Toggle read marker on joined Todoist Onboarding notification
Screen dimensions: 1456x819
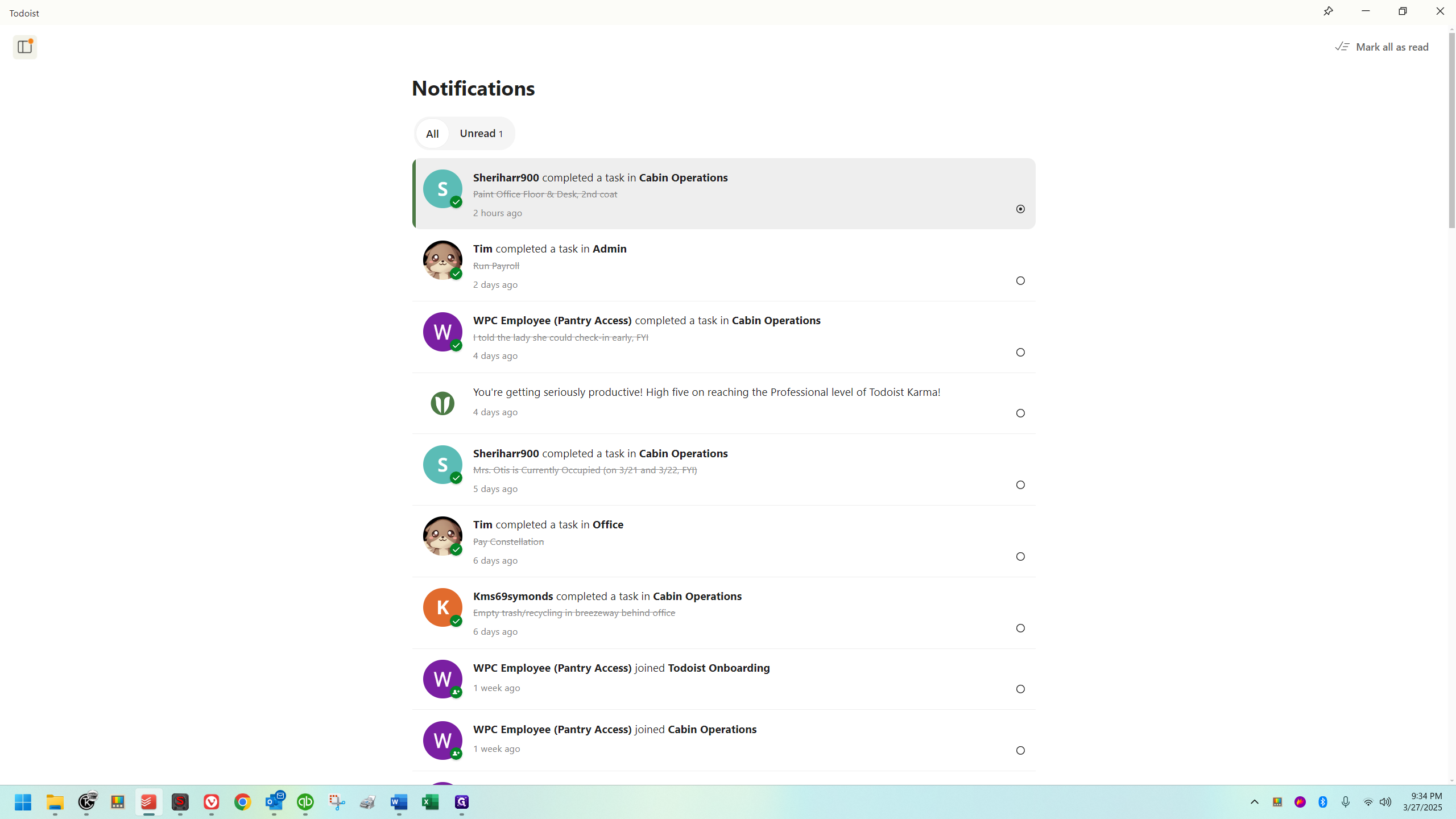coord(1020,689)
